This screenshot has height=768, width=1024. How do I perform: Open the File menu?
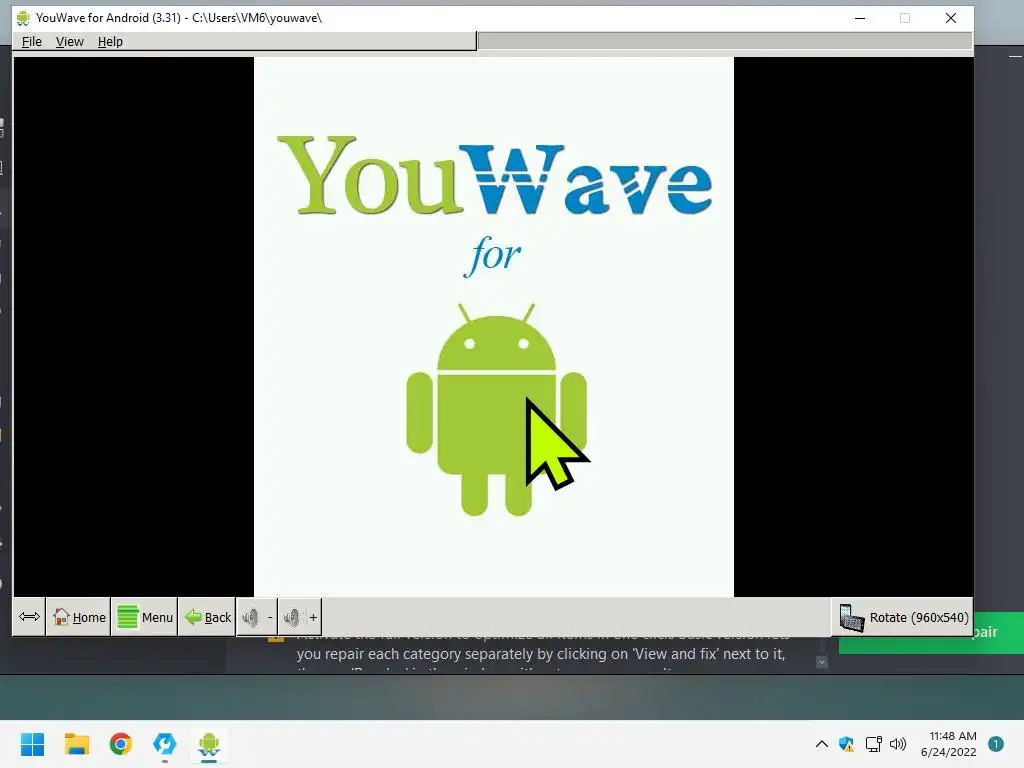point(31,42)
